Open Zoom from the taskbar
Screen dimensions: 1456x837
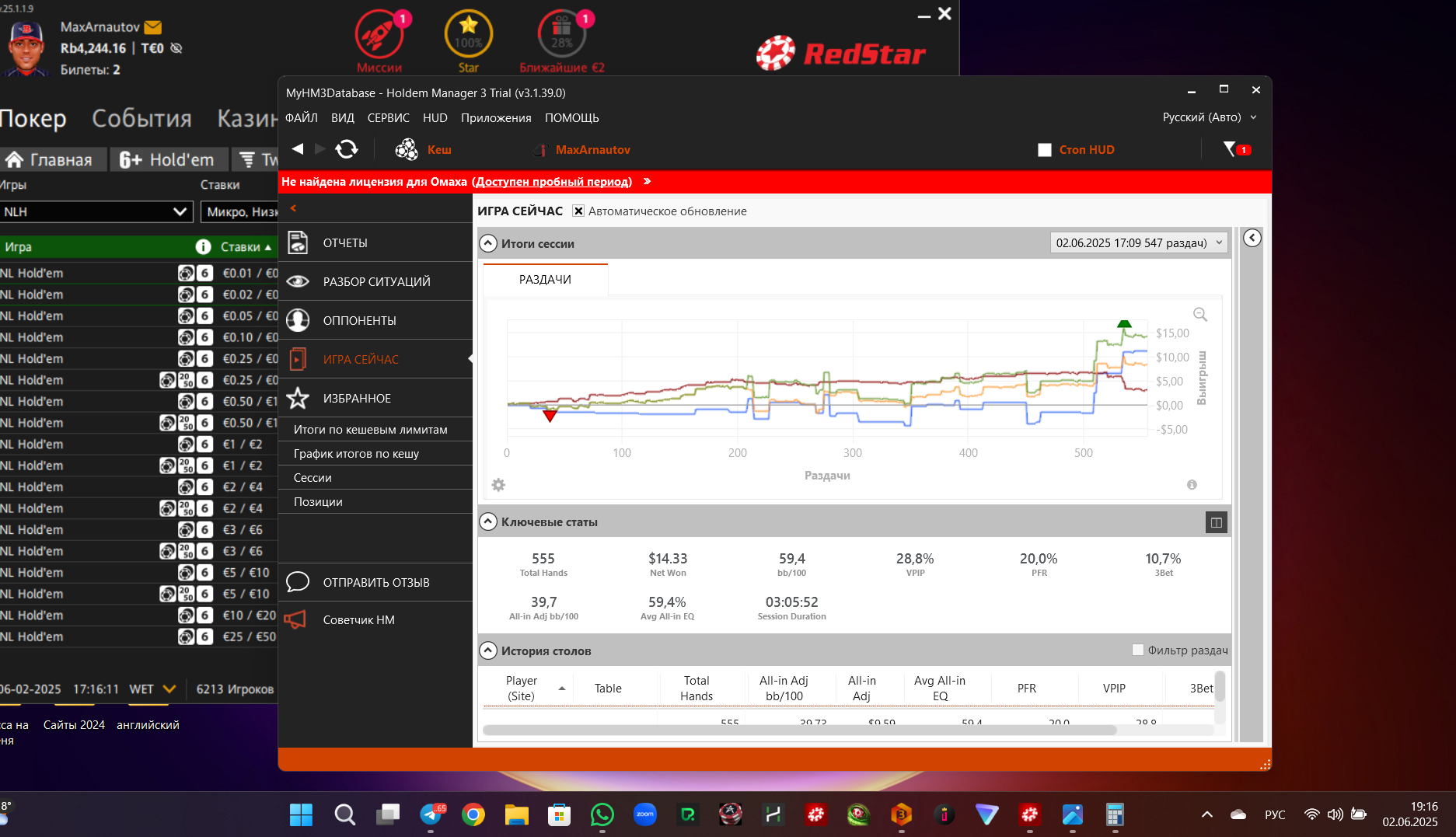pyautogui.click(x=645, y=814)
